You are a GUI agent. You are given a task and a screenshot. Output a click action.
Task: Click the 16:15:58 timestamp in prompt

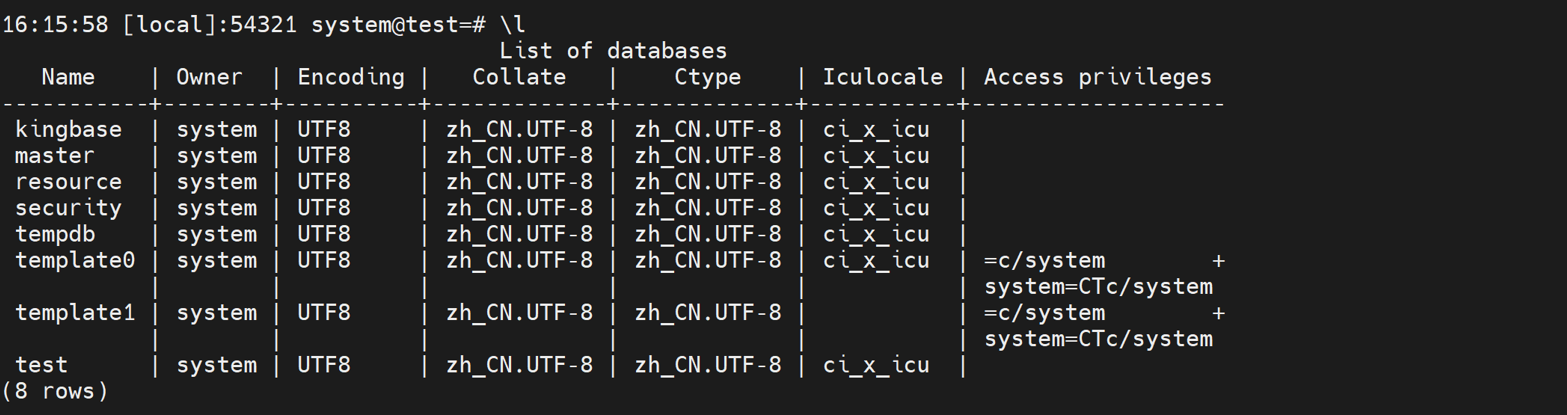pos(55,25)
